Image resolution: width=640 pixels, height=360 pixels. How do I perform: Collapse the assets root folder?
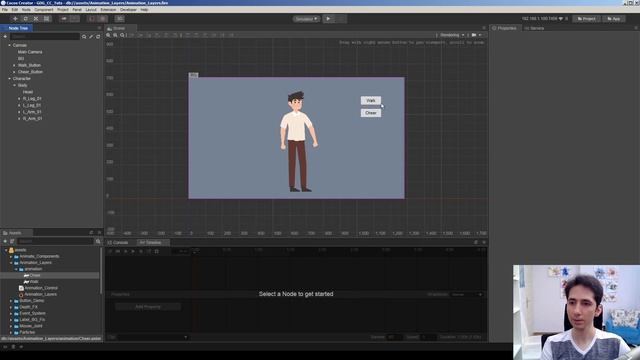click(6, 250)
